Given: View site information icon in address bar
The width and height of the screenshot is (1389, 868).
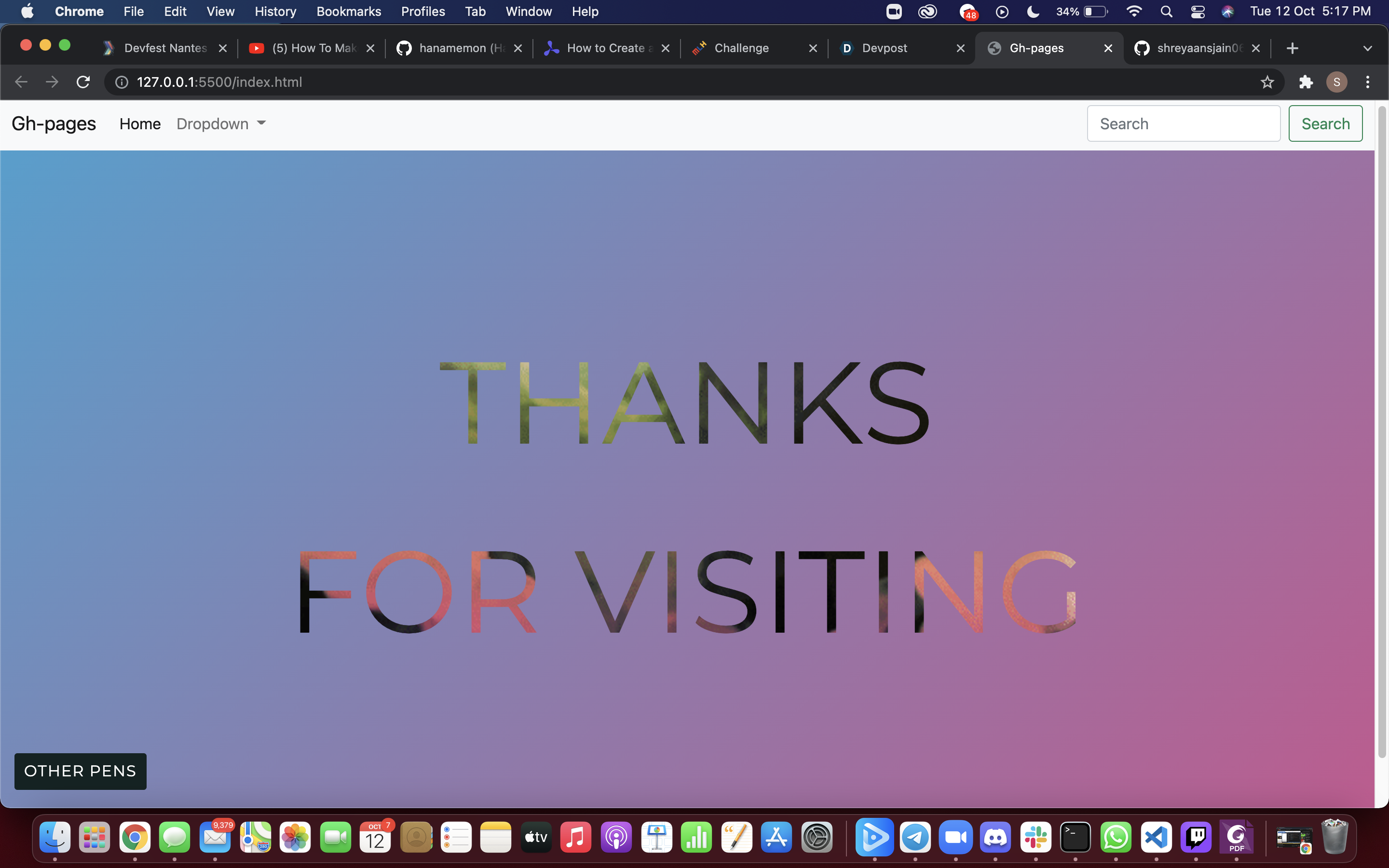Looking at the screenshot, I should 122,82.
